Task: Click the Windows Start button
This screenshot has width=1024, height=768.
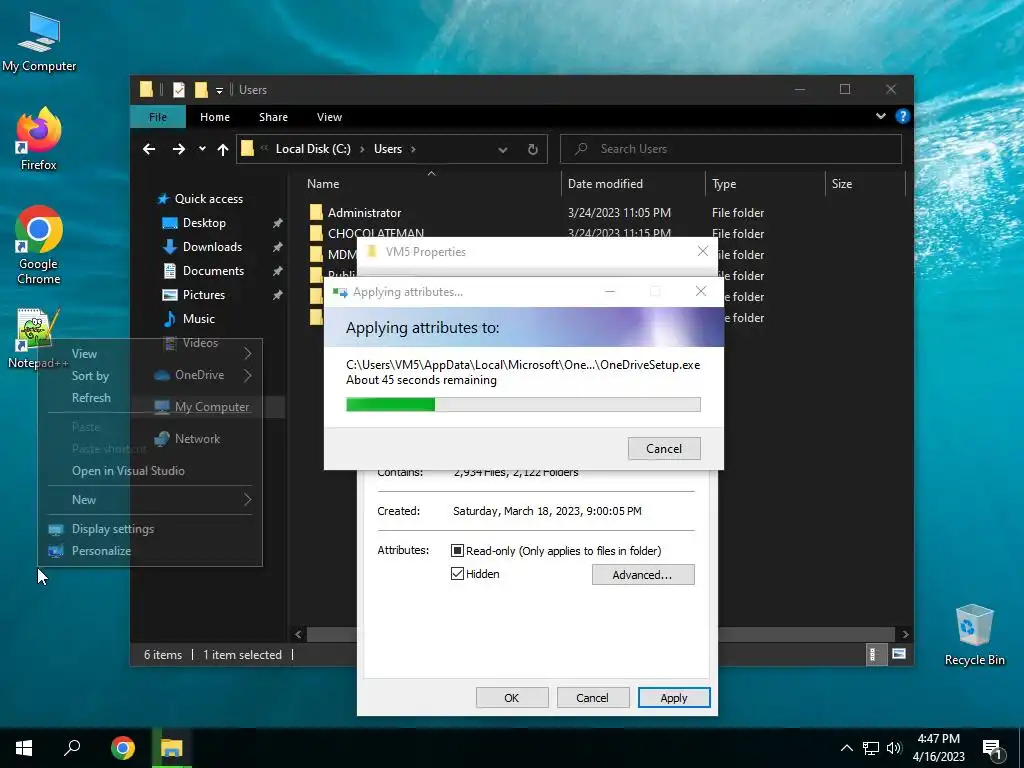Action: [24, 748]
